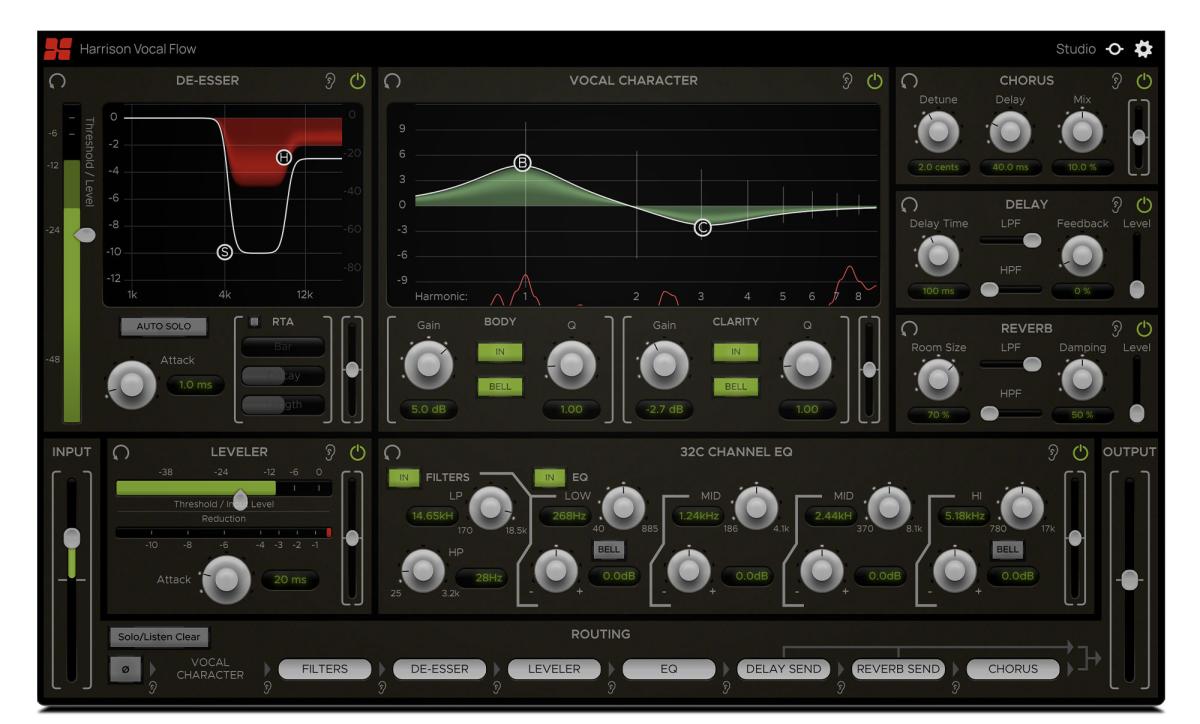Select the B node on Vocal Character graph
1200x724 pixels.
[x=521, y=163]
